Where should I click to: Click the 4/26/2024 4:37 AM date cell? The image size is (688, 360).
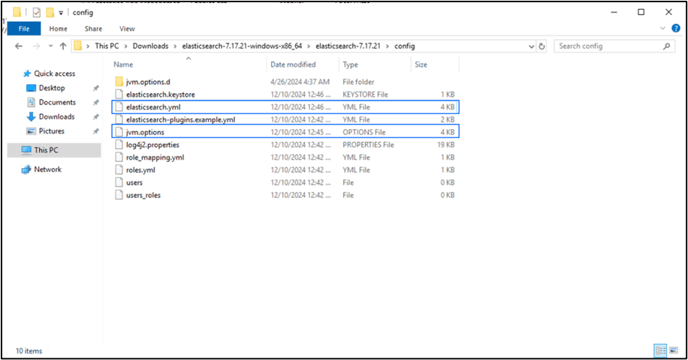(300, 82)
